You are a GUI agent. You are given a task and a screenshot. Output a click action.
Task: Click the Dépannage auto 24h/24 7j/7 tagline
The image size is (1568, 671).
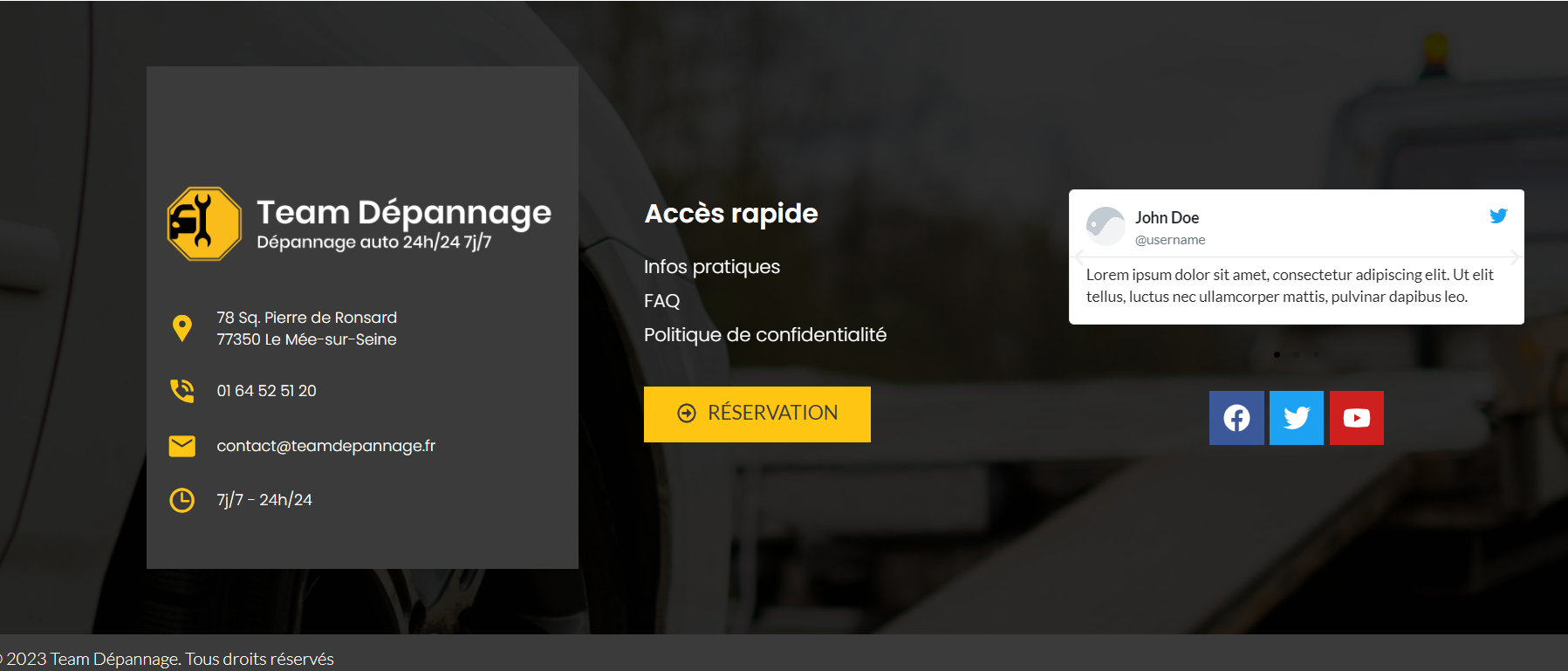(x=374, y=243)
